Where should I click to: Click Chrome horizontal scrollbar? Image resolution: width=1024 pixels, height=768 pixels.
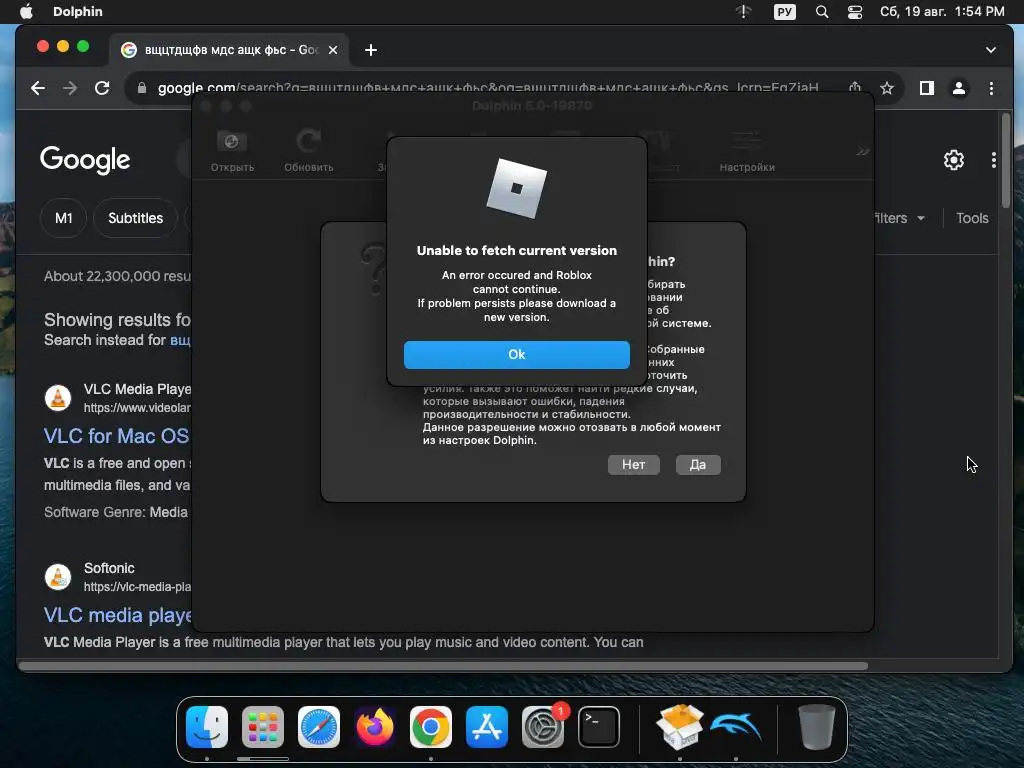tap(443, 666)
